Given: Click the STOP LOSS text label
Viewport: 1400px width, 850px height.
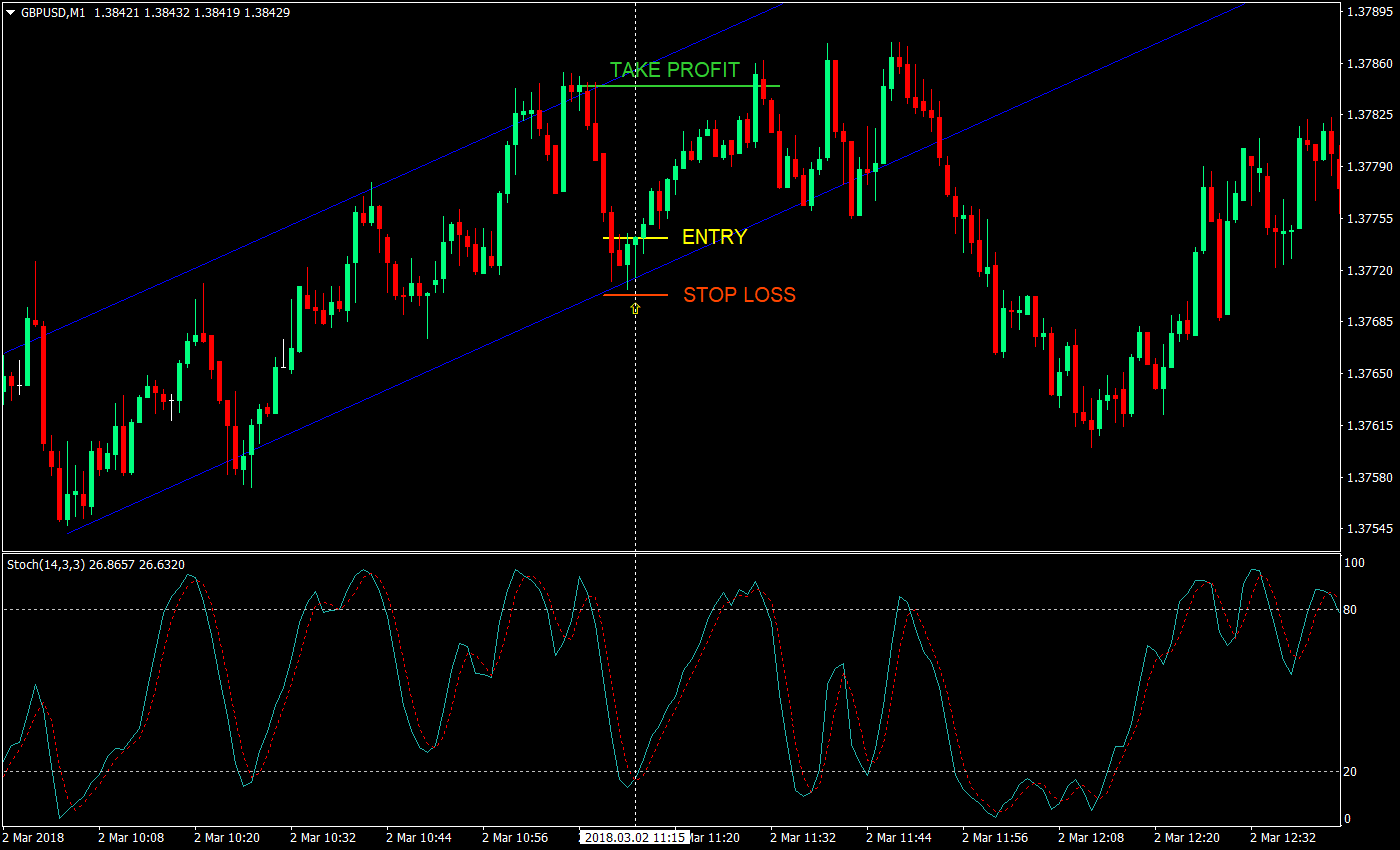Looking at the screenshot, I should (740, 295).
